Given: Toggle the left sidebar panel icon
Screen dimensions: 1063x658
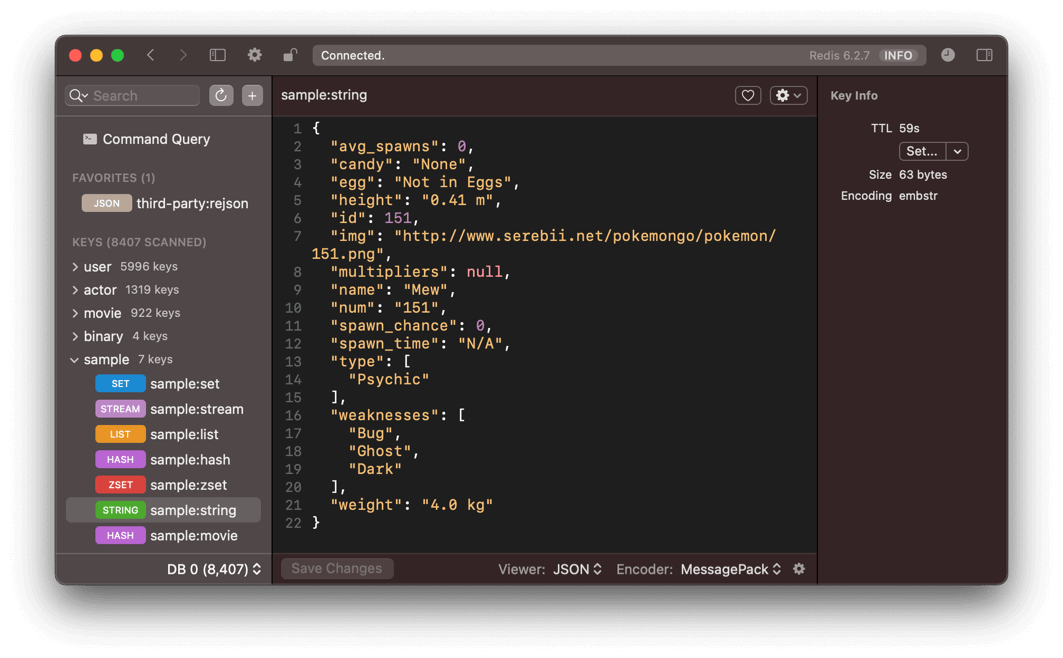Looking at the screenshot, I should coord(218,55).
